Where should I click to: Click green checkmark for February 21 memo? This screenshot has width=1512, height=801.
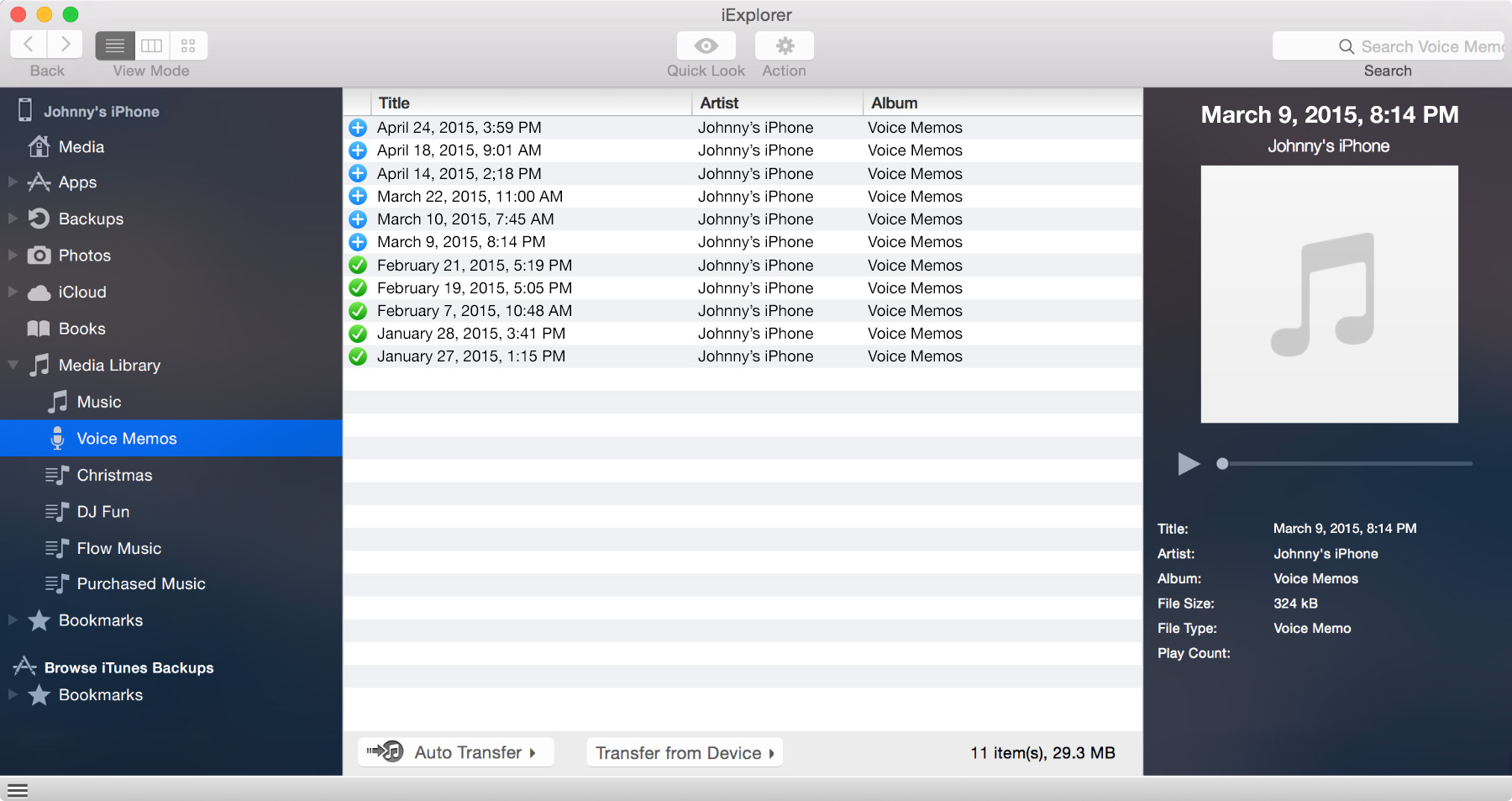point(358,266)
